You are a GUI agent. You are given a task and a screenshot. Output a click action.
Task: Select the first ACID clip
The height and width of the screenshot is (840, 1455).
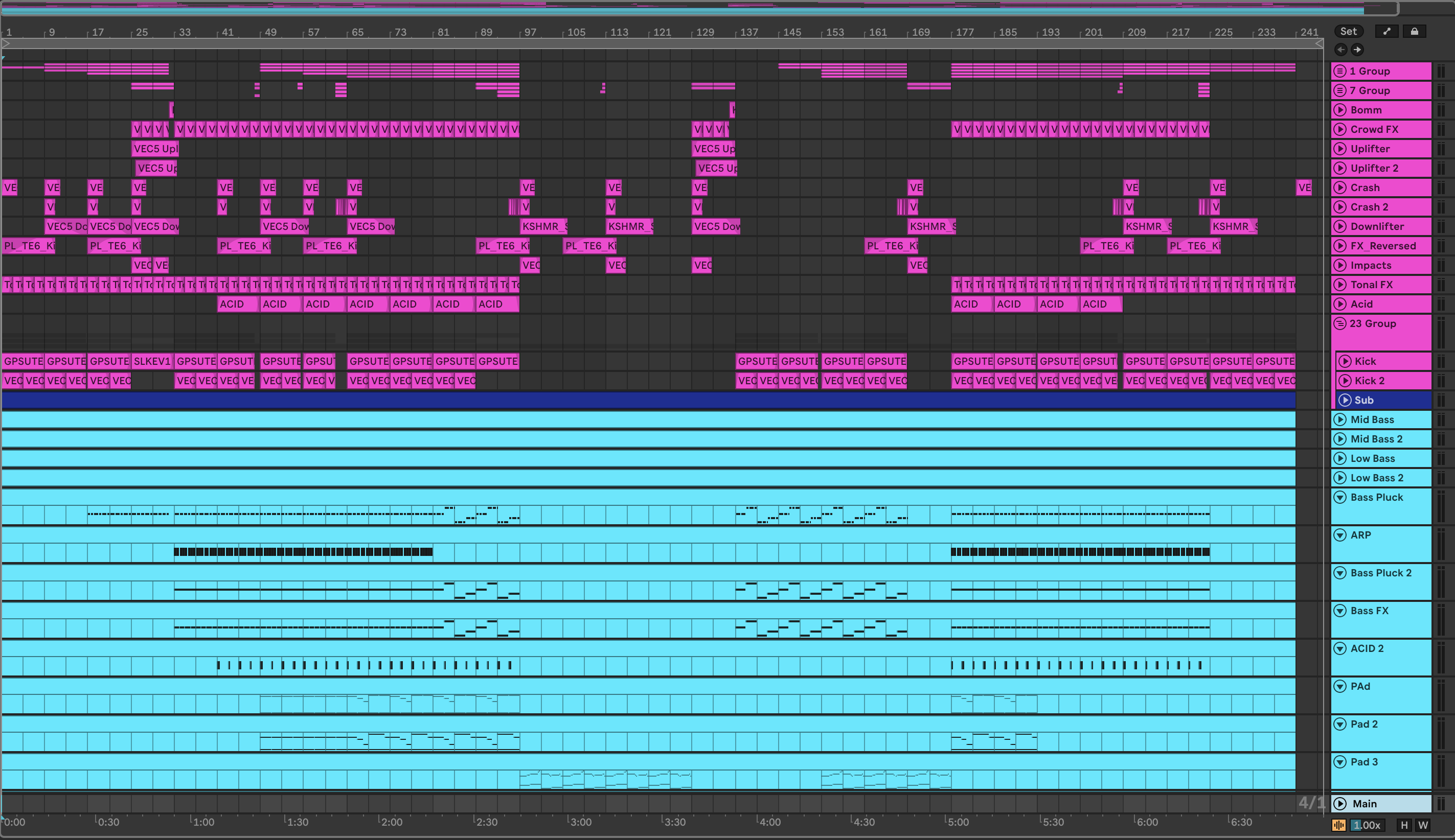(237, 304)
